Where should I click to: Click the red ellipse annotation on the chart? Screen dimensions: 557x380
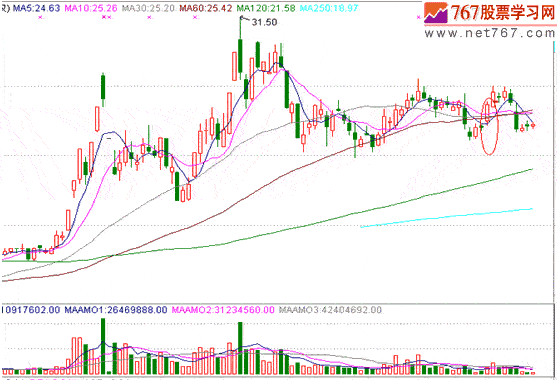point(490,126)
